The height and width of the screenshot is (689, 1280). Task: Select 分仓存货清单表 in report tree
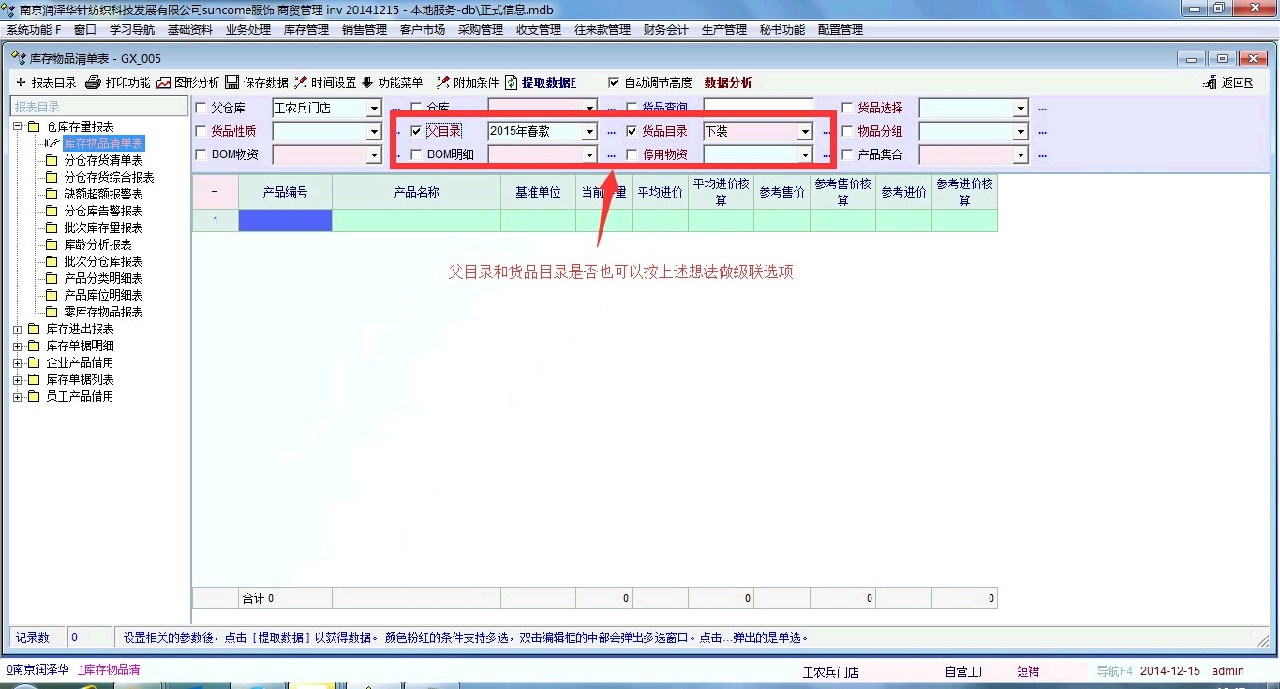103,160
